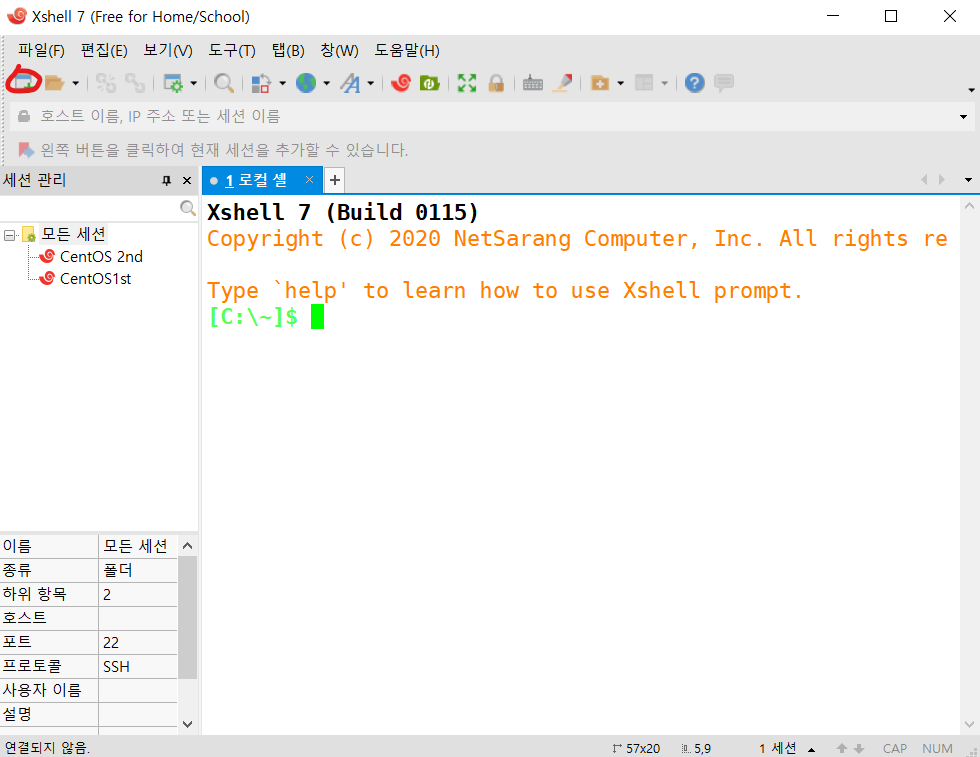This screenshot has height=757, width=980.
Task: Open the tab list dropdown arrow
Action: pyautogui.click(x=968, y=180)
